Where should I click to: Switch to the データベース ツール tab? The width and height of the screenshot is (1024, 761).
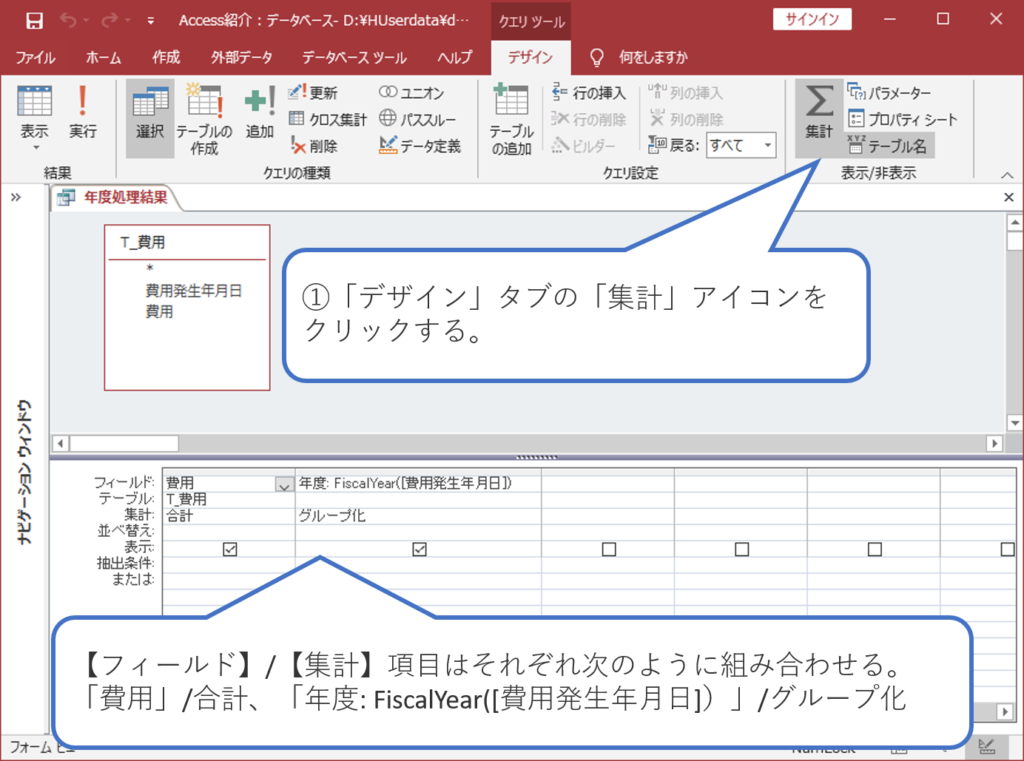point(354,57)
